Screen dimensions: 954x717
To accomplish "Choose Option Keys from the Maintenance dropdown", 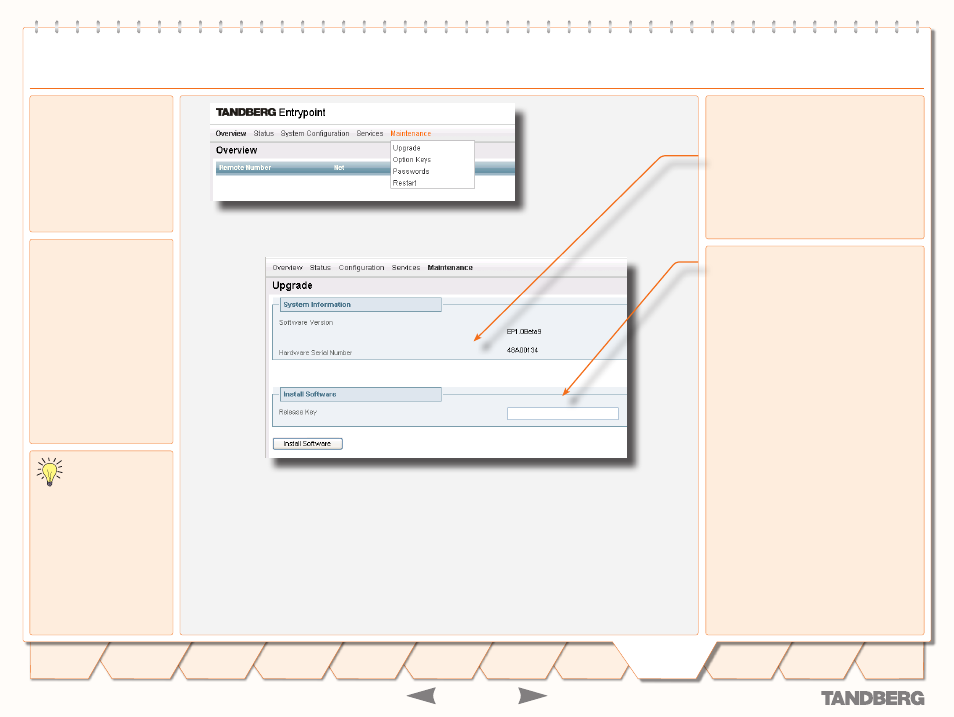I will pyautogui.click(x=411, y=159).
